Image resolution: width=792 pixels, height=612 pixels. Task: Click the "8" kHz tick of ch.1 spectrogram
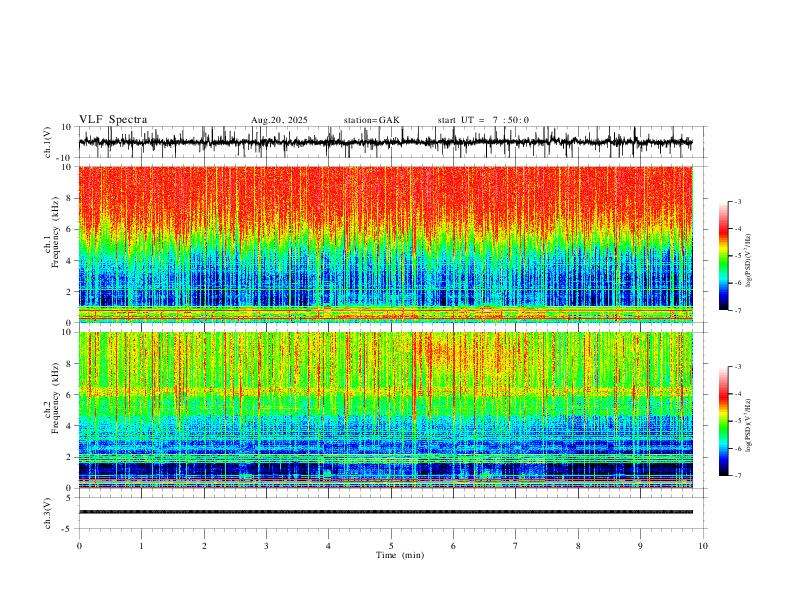tap(70, 198)
